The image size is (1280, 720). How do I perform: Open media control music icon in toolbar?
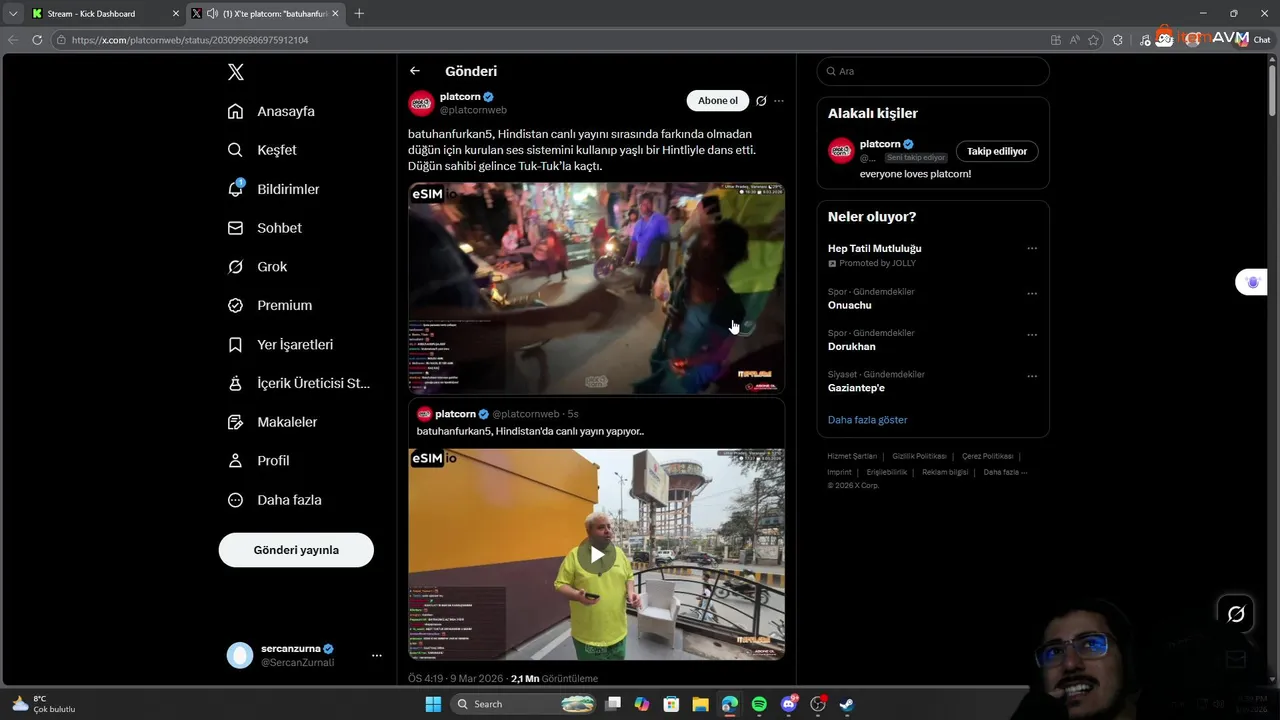1145,40
